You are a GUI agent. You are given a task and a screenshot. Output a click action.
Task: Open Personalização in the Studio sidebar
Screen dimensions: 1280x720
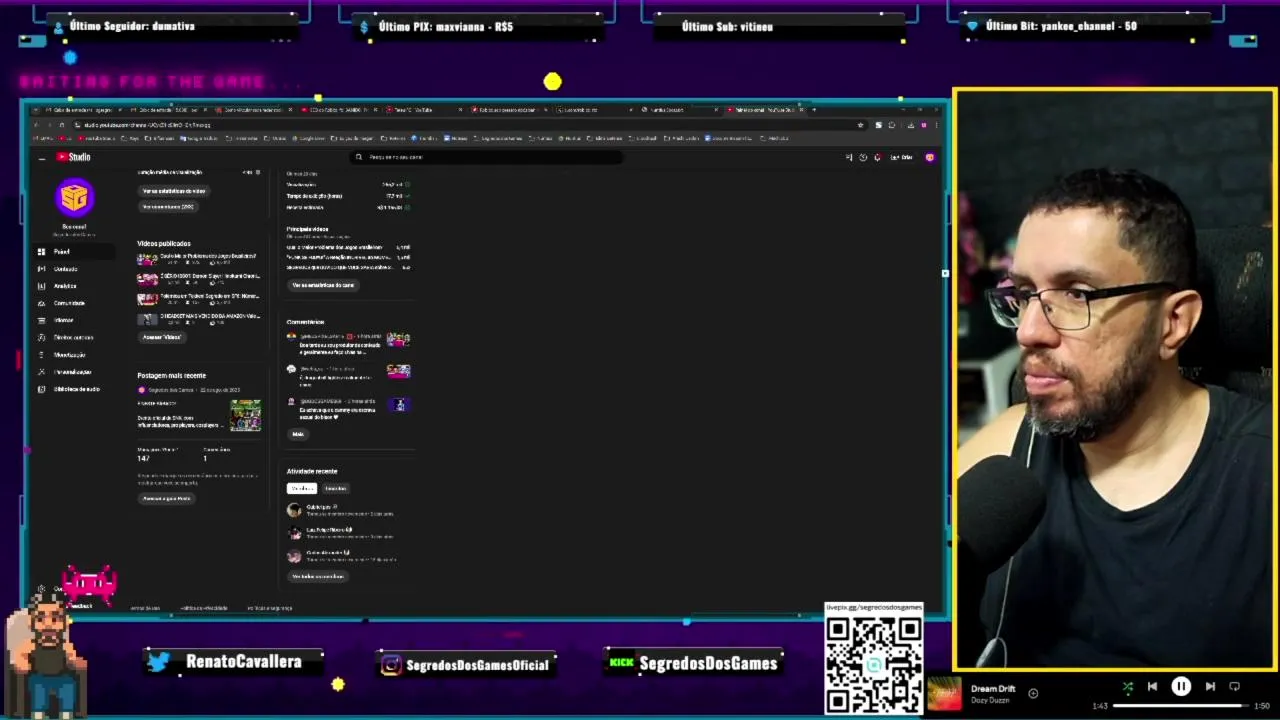(72, 372)
